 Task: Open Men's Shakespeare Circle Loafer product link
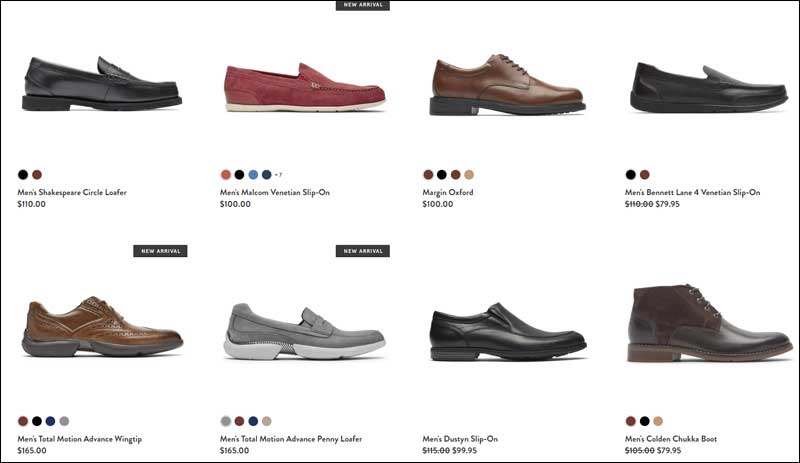[x=72, y=192]
